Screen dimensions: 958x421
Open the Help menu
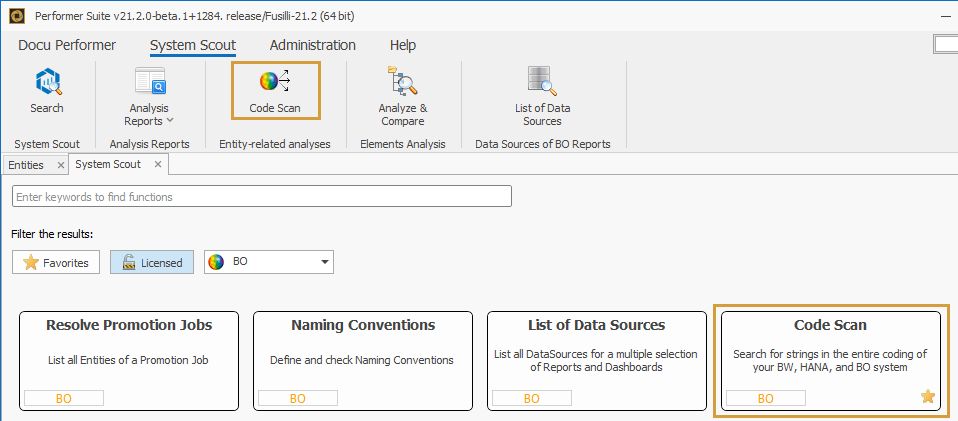[402, 45]
